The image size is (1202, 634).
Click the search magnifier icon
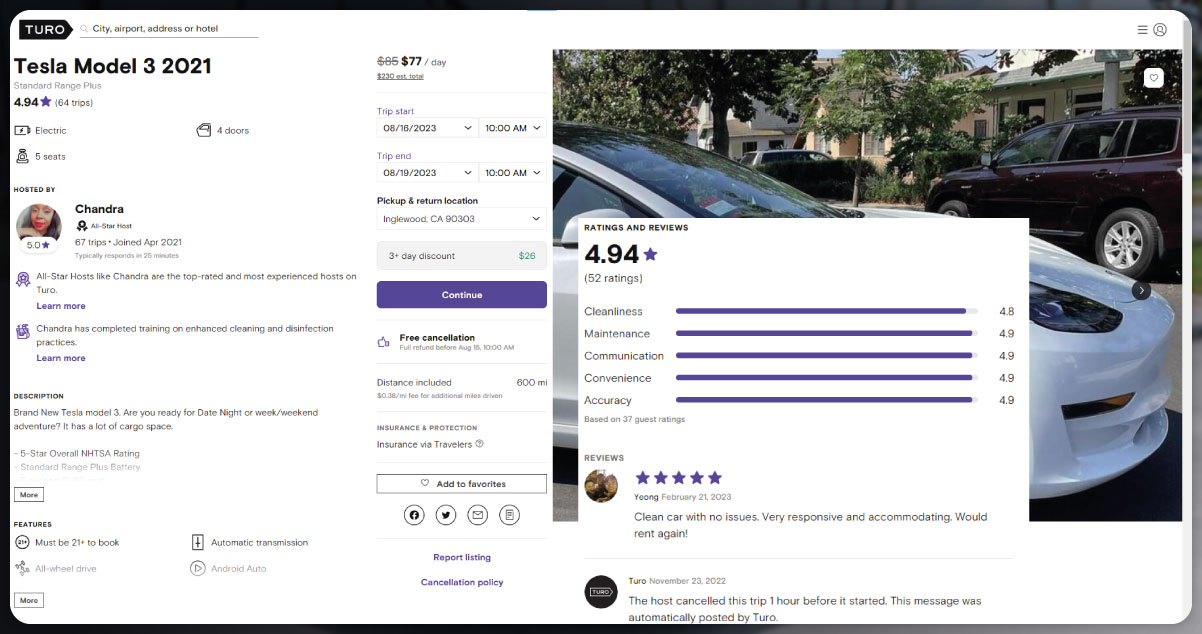[x=82, y=29]
